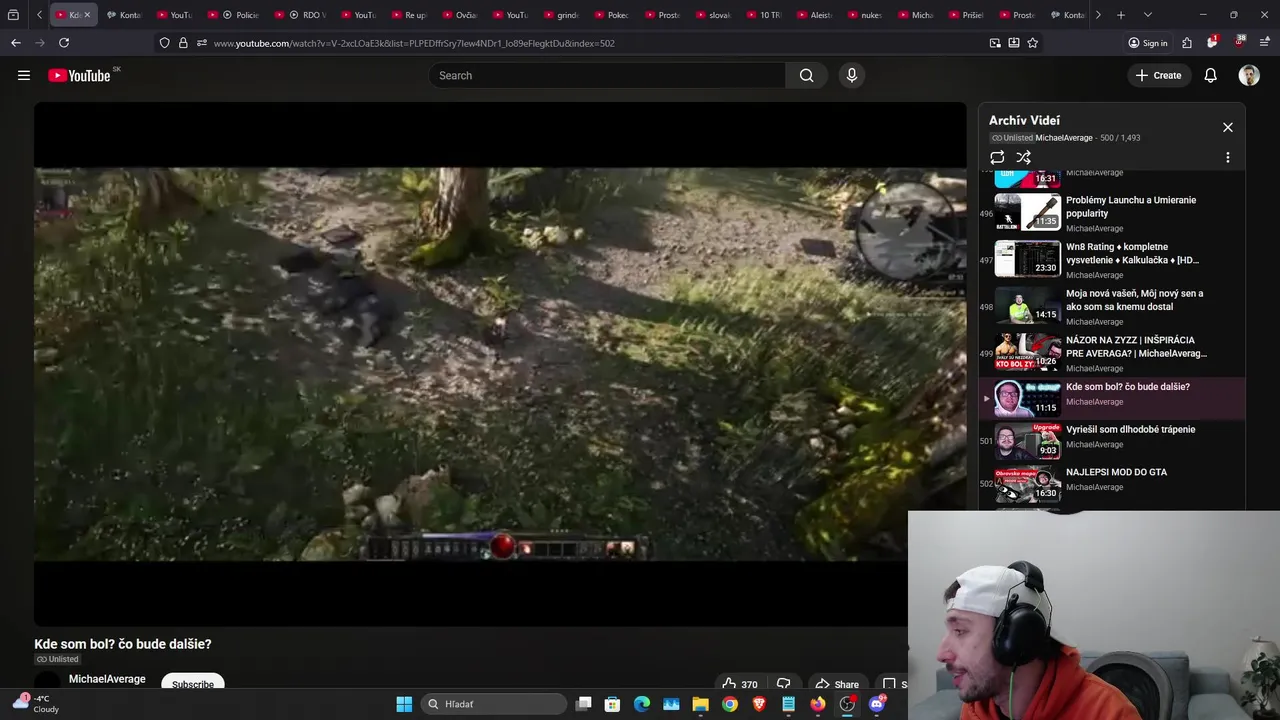Click the Create button
1280x720 pixels.
pyautogui.click(x=1158, y=75)
